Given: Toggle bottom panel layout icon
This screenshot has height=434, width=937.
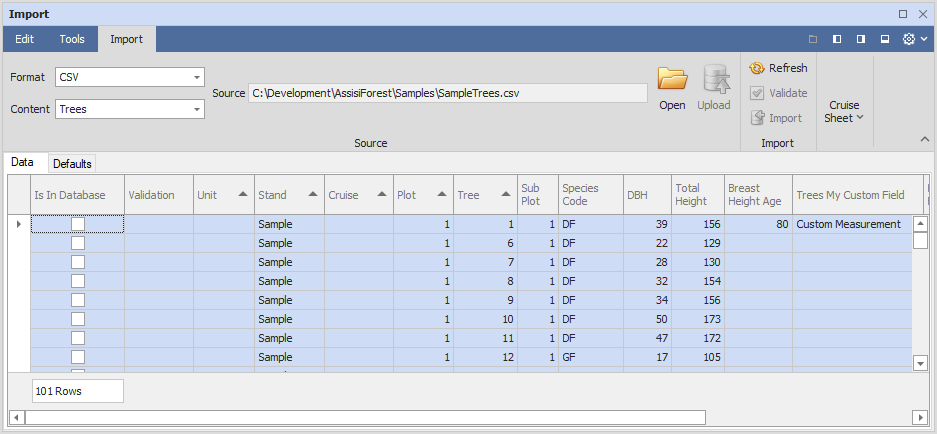Looking at the screenshot, I should coord(885,39).
